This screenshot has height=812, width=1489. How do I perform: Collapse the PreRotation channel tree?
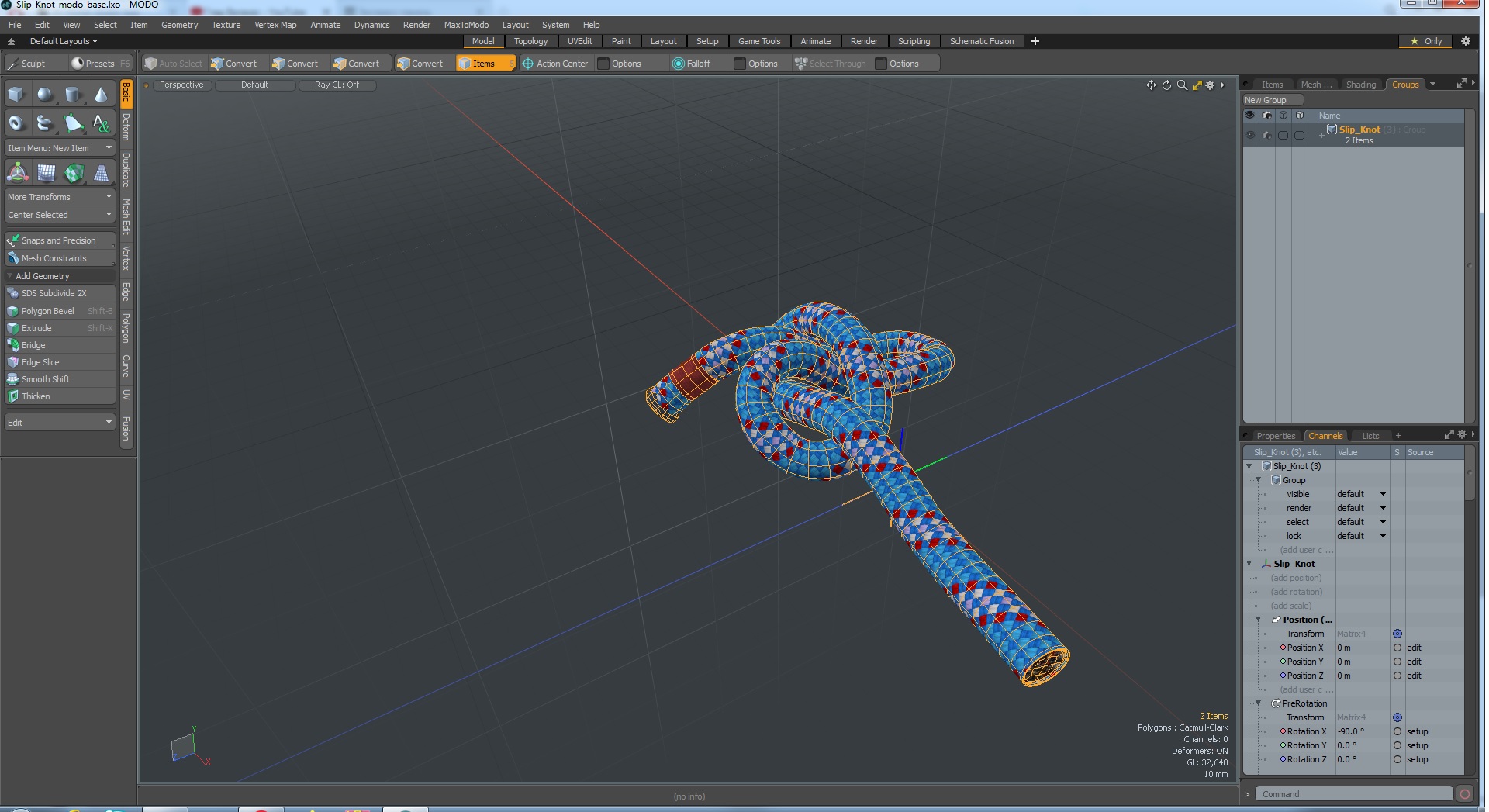[x=1259, y=703]
